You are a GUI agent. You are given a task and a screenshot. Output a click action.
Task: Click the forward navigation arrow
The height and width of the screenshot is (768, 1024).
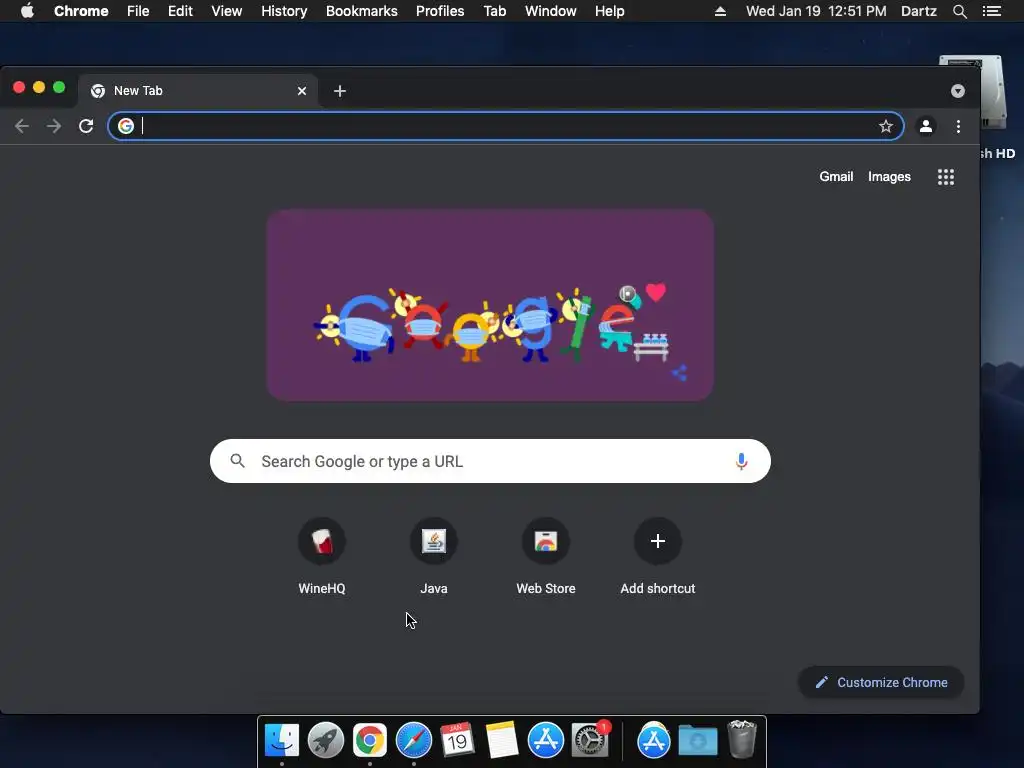54,126
